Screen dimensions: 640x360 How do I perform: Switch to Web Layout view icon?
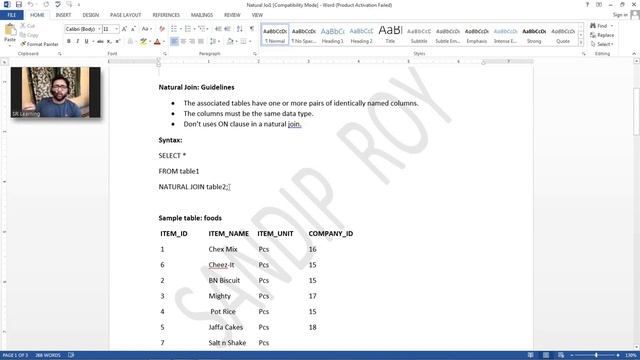pos(561,355)
